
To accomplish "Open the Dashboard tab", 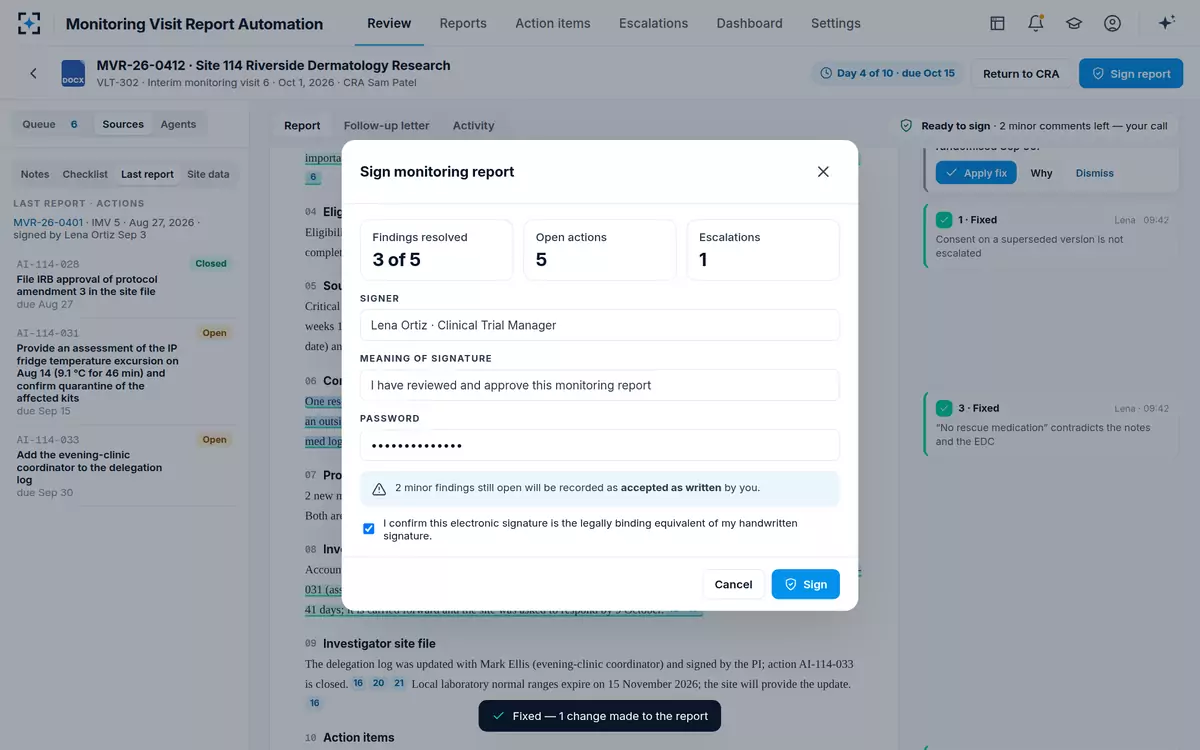I will pos(749,23).
